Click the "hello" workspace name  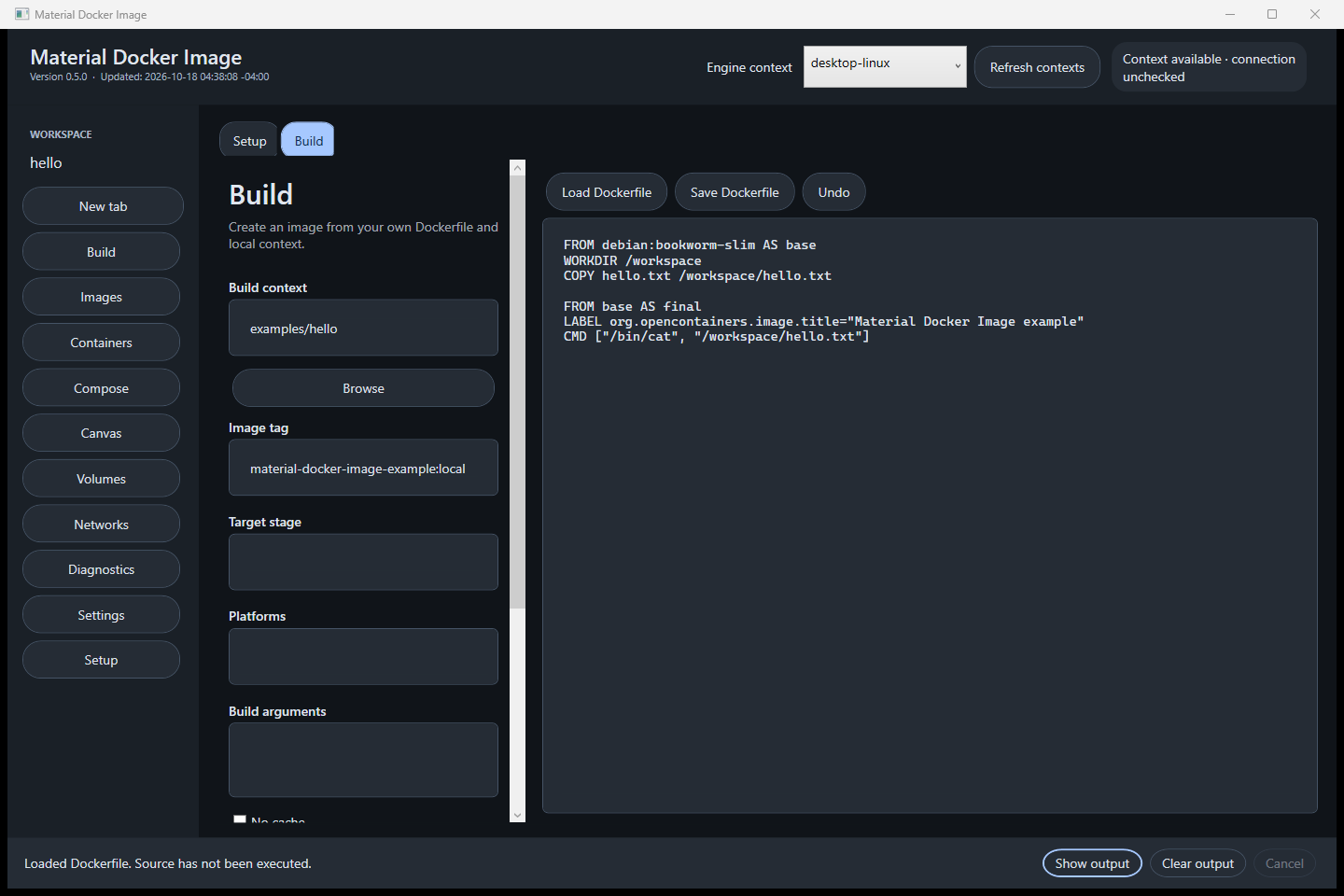tap(46, 163)
